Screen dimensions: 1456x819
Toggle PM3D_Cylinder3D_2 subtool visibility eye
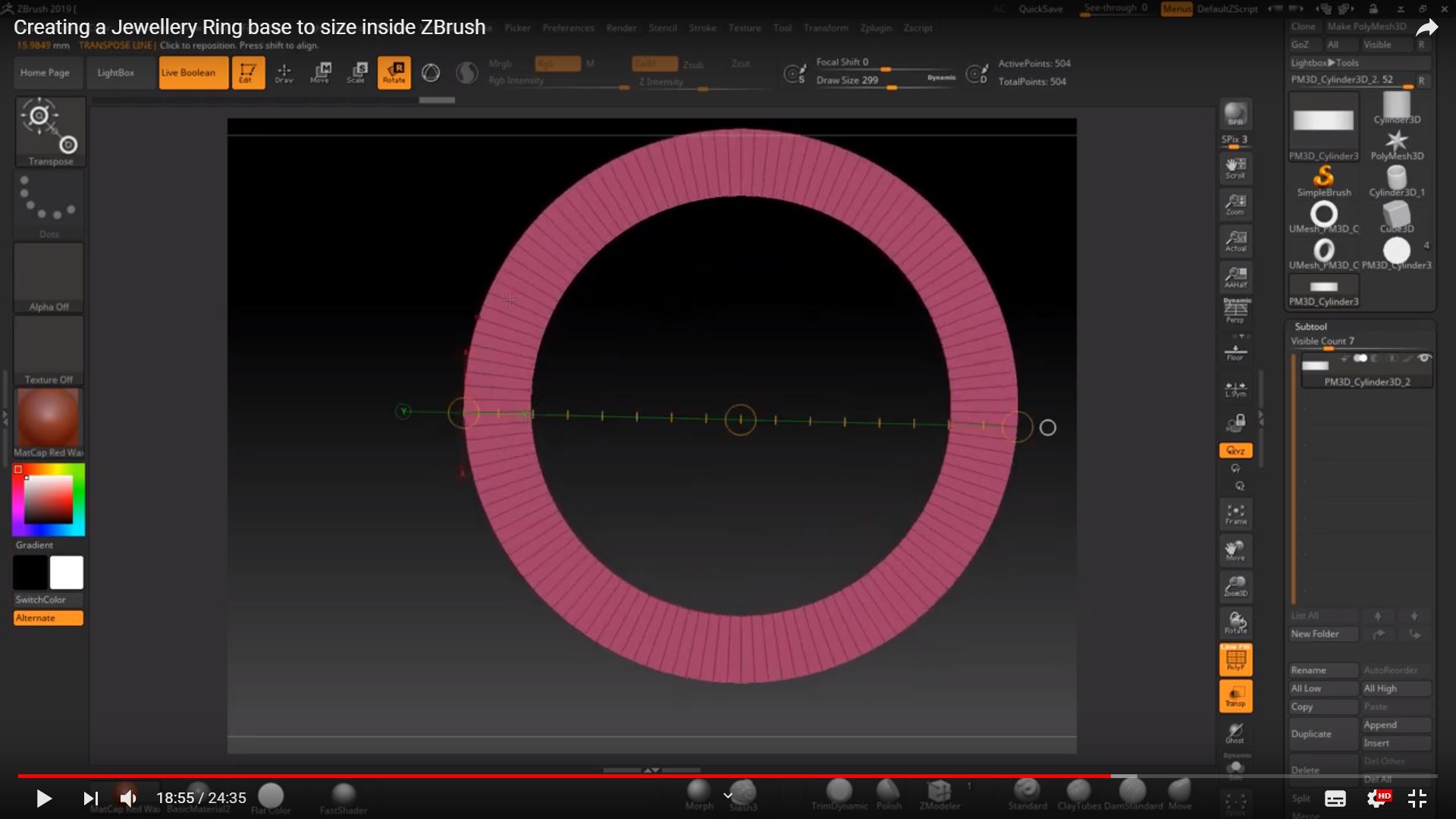click(x=1424, y=358)
